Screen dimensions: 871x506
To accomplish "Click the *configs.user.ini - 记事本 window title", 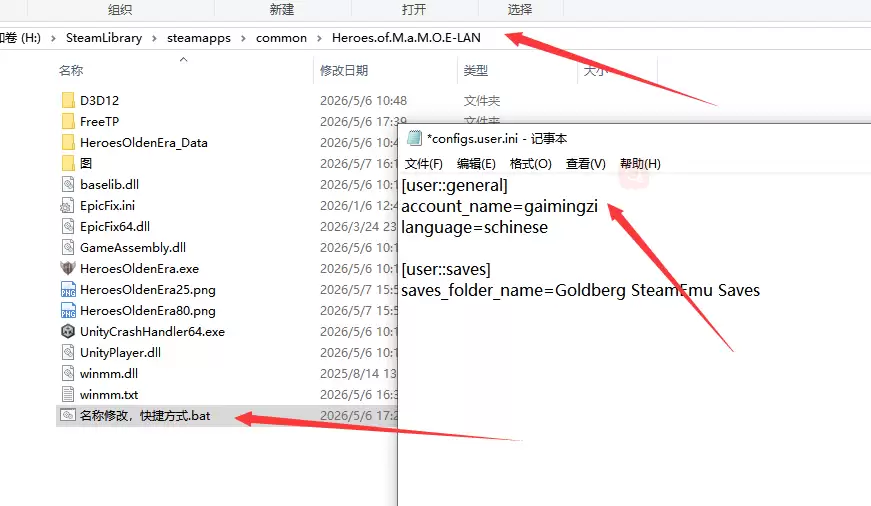I will [x=497, y=138].
